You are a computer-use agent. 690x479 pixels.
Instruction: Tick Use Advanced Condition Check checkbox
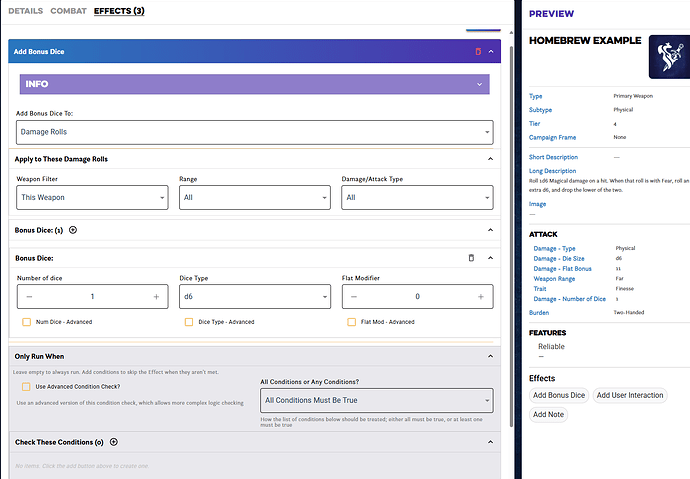click(x=26, y=387)
